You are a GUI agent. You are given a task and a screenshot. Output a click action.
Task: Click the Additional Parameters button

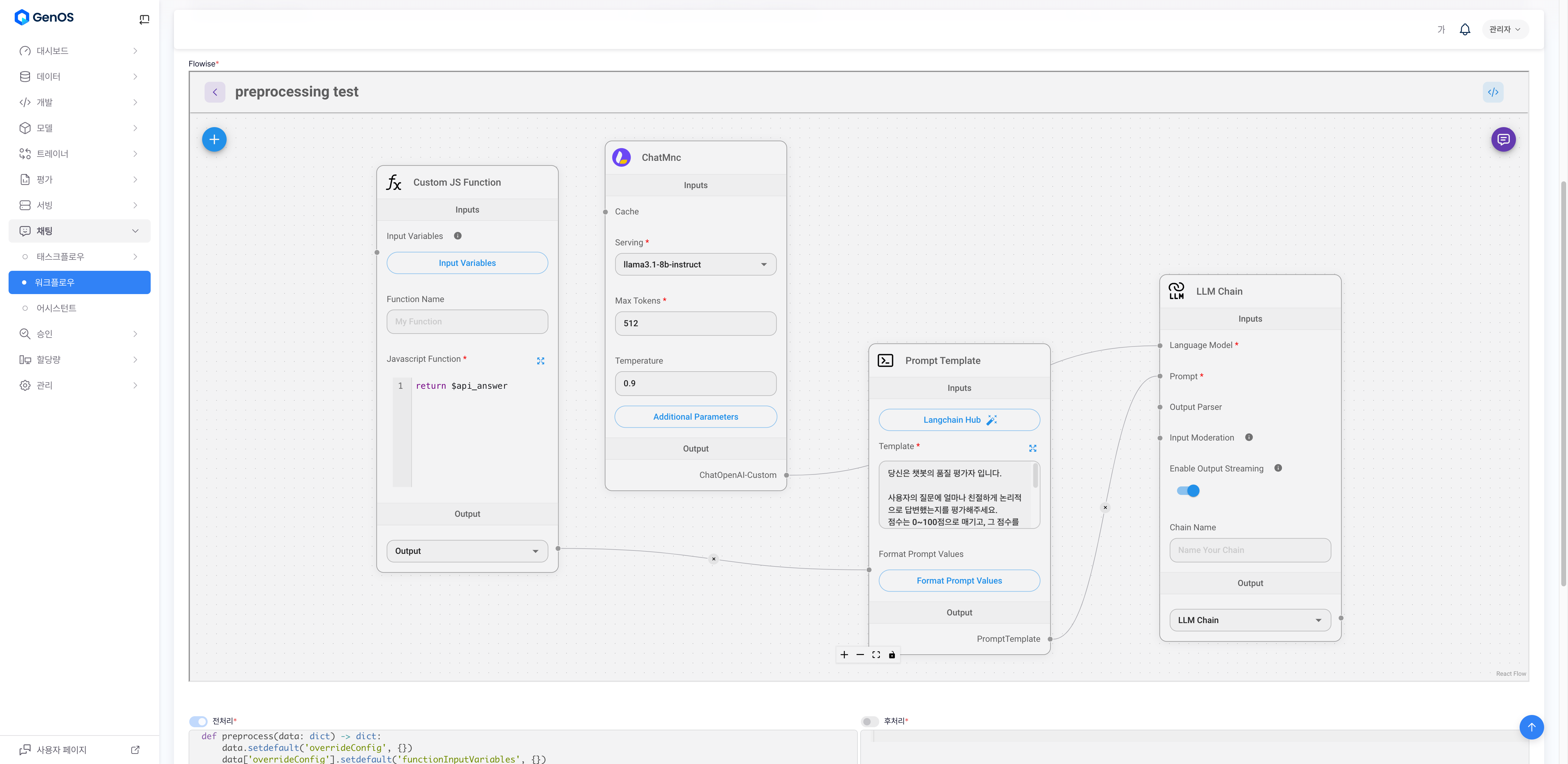(695, 416)
